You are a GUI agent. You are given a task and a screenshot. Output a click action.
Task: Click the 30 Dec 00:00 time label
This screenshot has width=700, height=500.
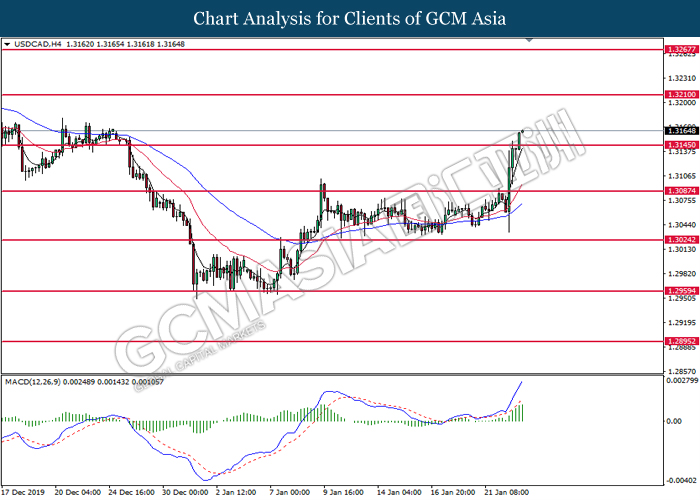coord(185,492)
